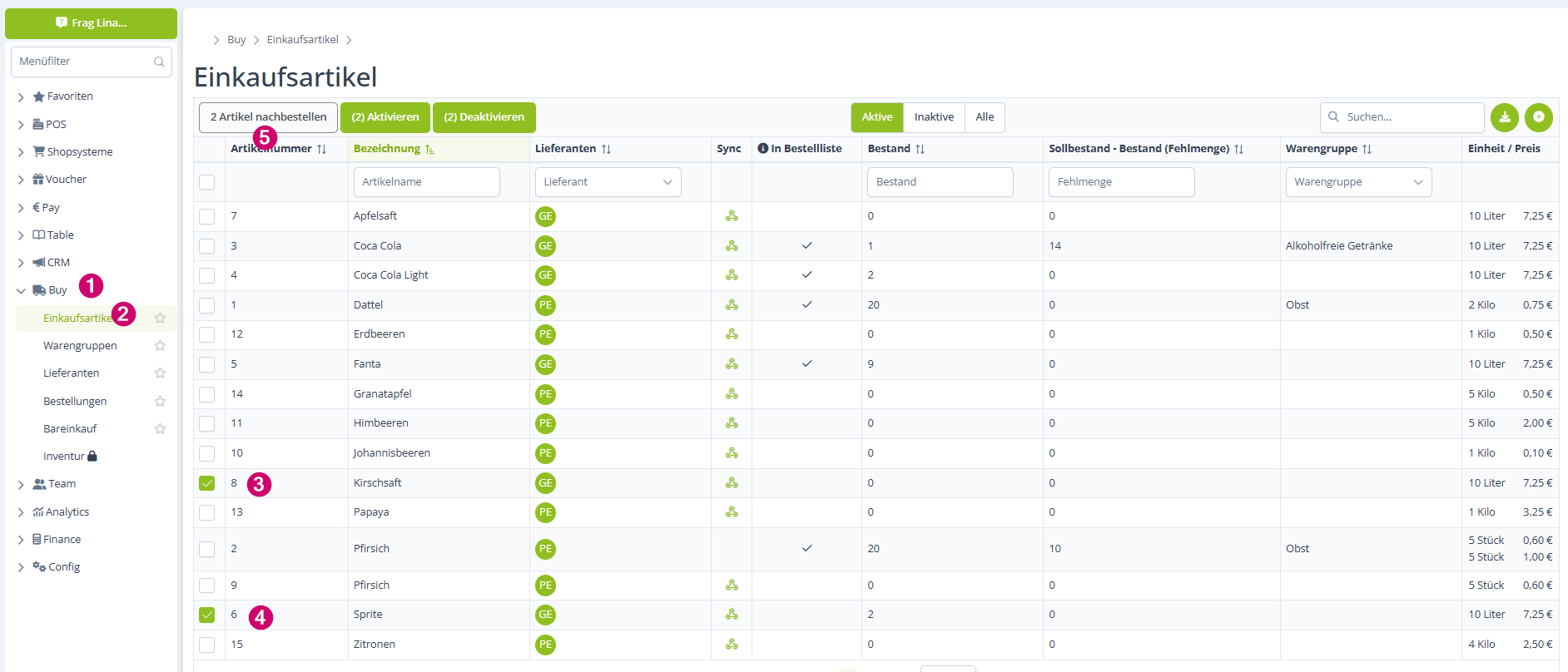Screen dimensions: 1568x672
Task: Open the Warengruppe filter dropdown
Action: (1358, 182)
